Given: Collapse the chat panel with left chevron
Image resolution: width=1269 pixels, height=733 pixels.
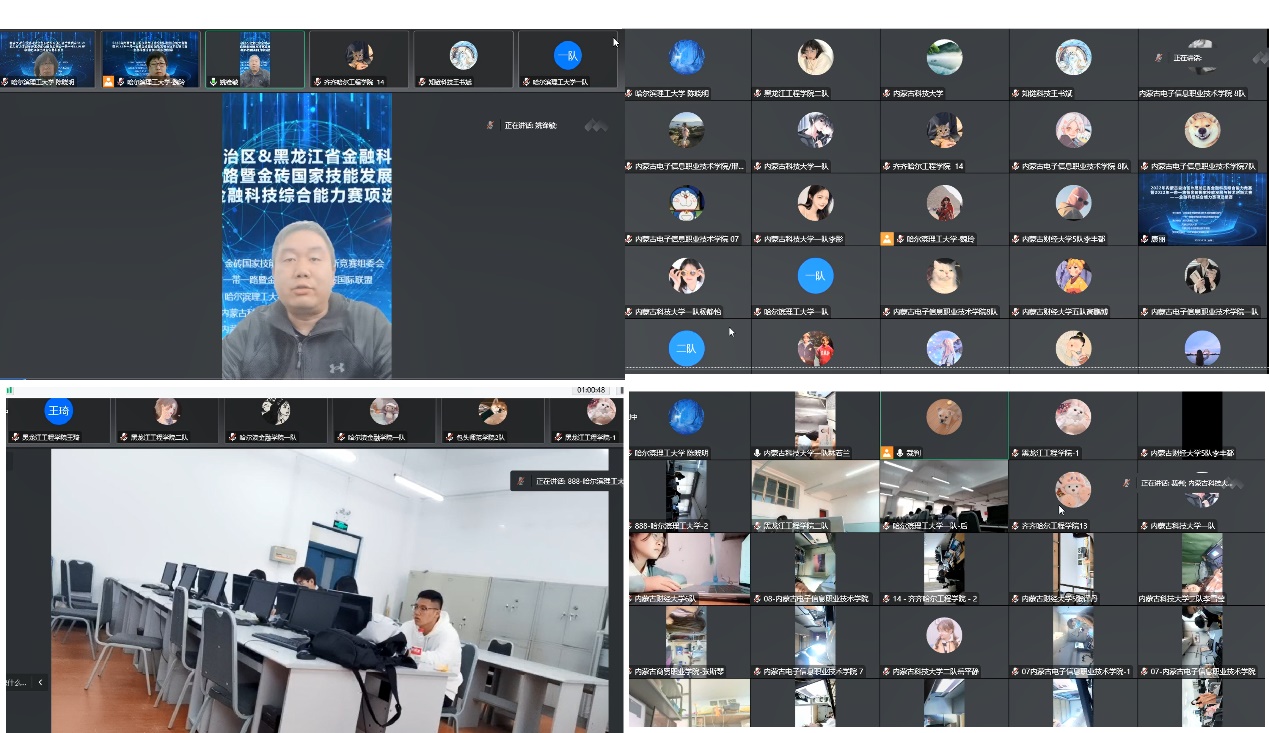Looking at the screenshot, I should click(40, 682).
